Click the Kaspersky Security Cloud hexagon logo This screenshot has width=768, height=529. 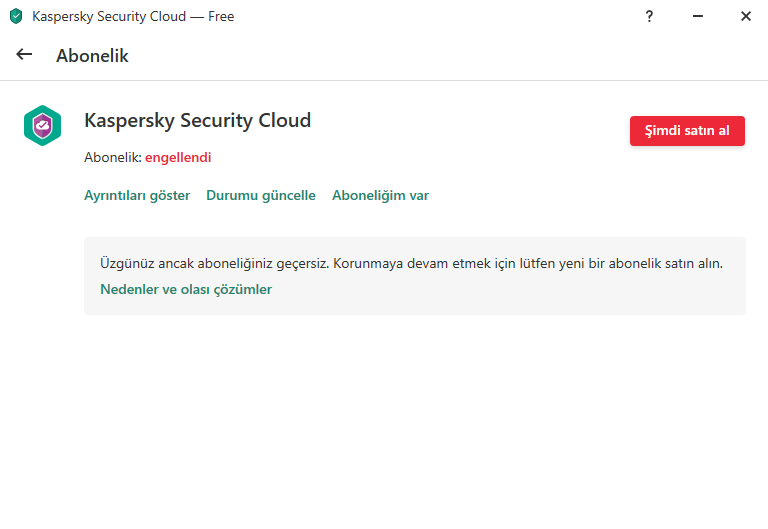tap(43, 125)
